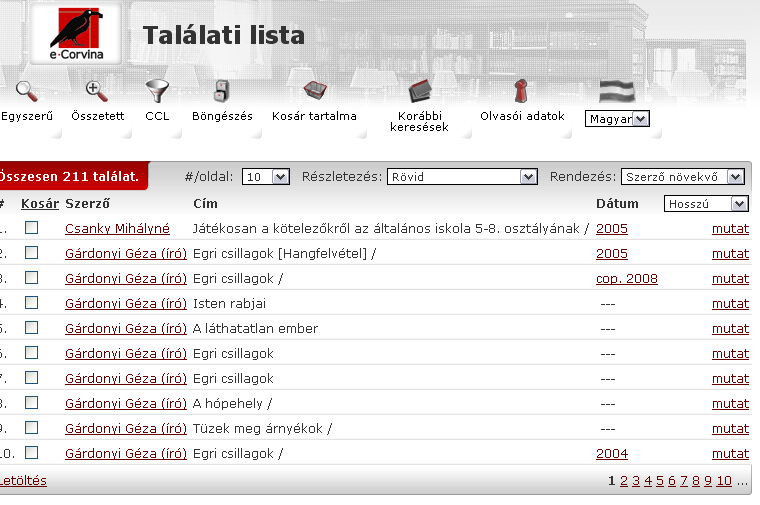Click the Összesen 211 találat banner
Viewport: 760px width, 505px height.
click(73, 176)
